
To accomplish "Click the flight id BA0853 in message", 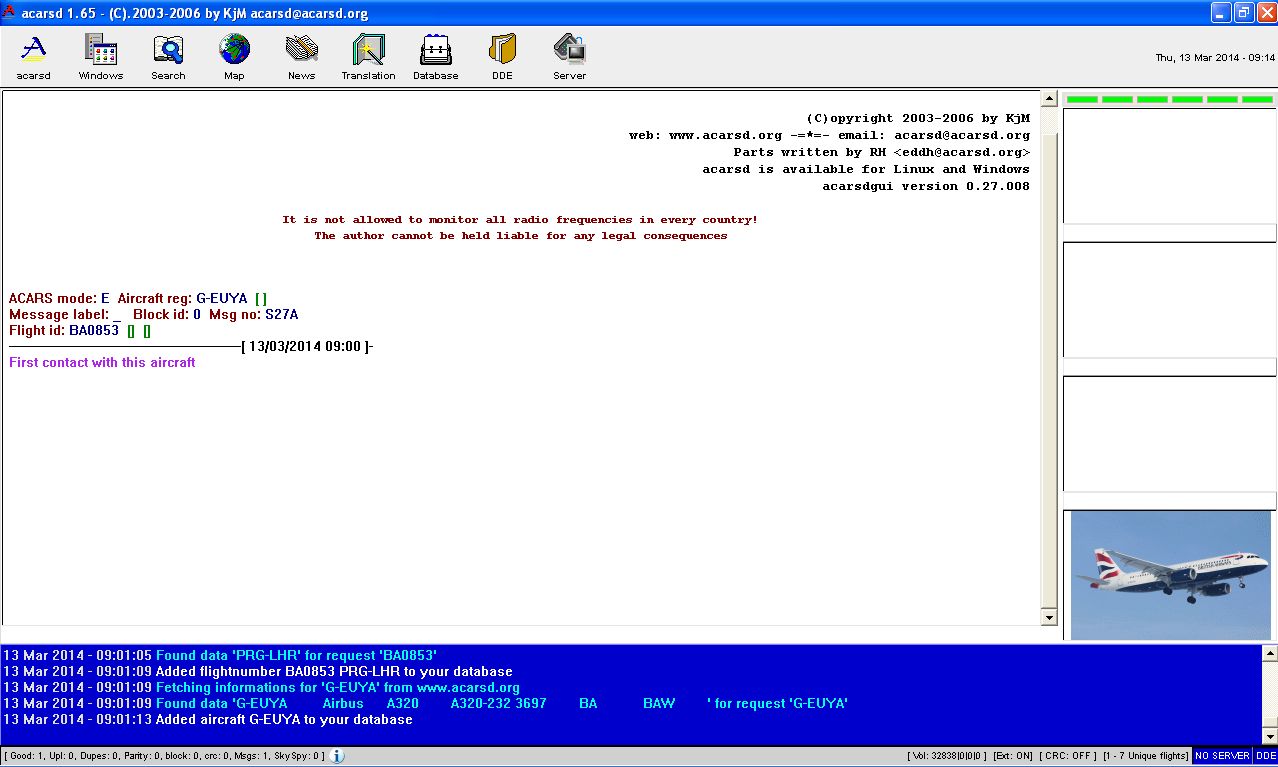I will (94, 330).
